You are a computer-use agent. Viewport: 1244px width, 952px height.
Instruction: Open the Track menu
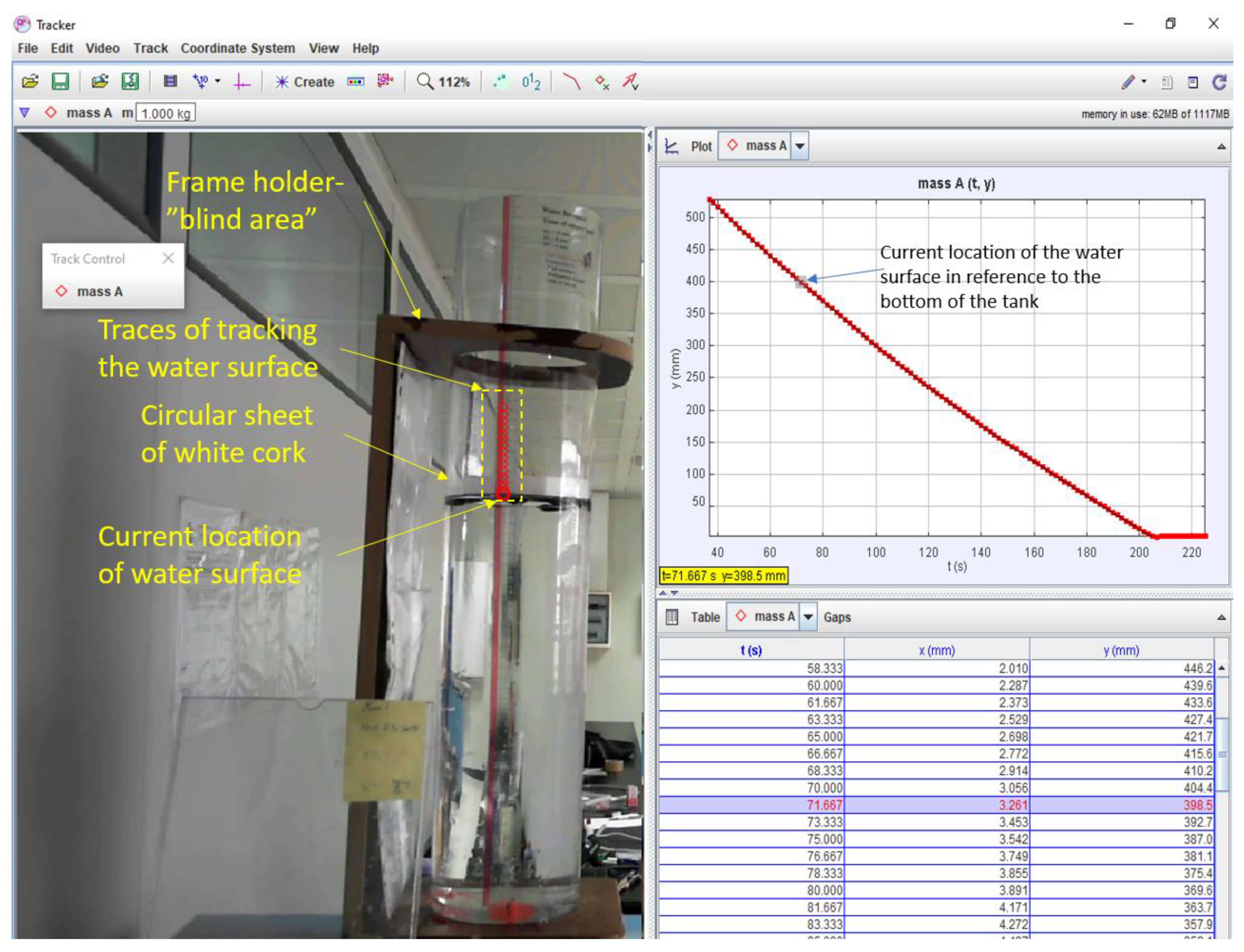151,48
